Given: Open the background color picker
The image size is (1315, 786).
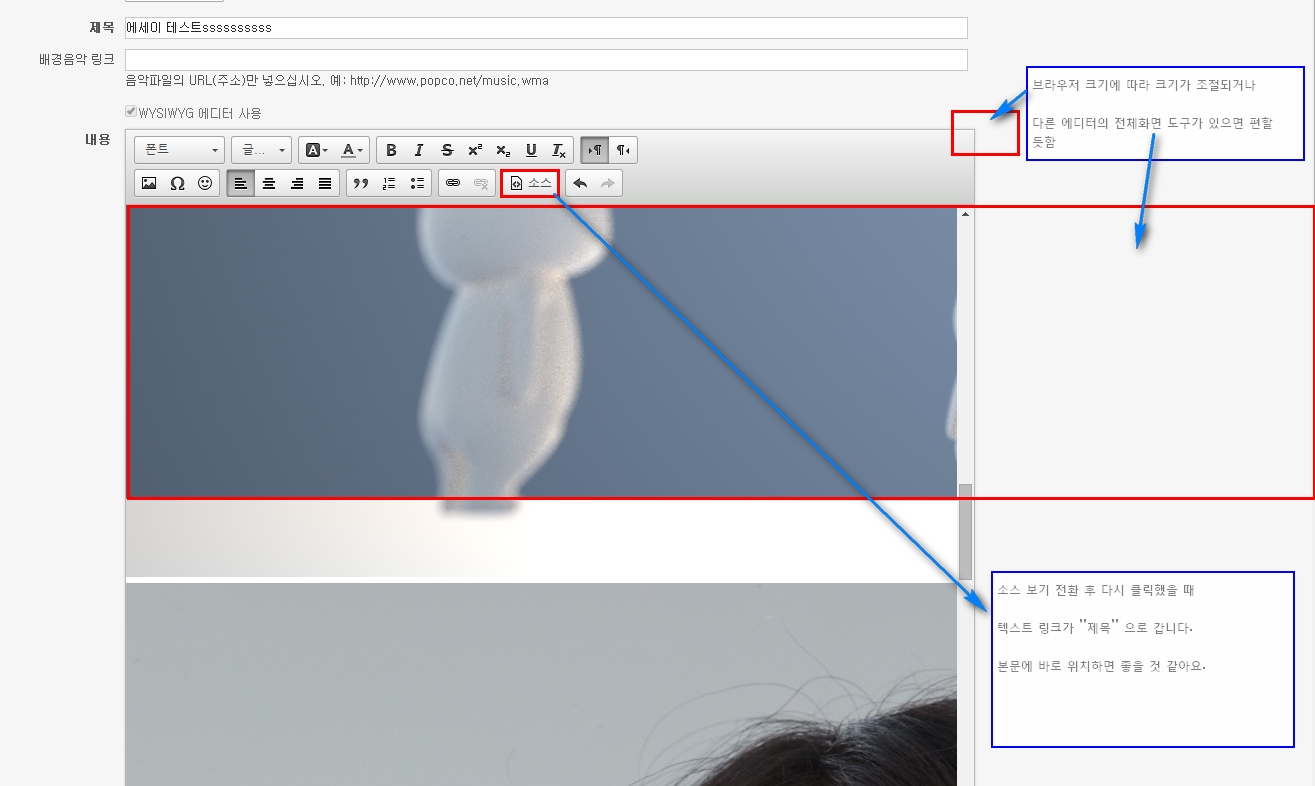Looking at the screenshot, I should tap(316, 150).
